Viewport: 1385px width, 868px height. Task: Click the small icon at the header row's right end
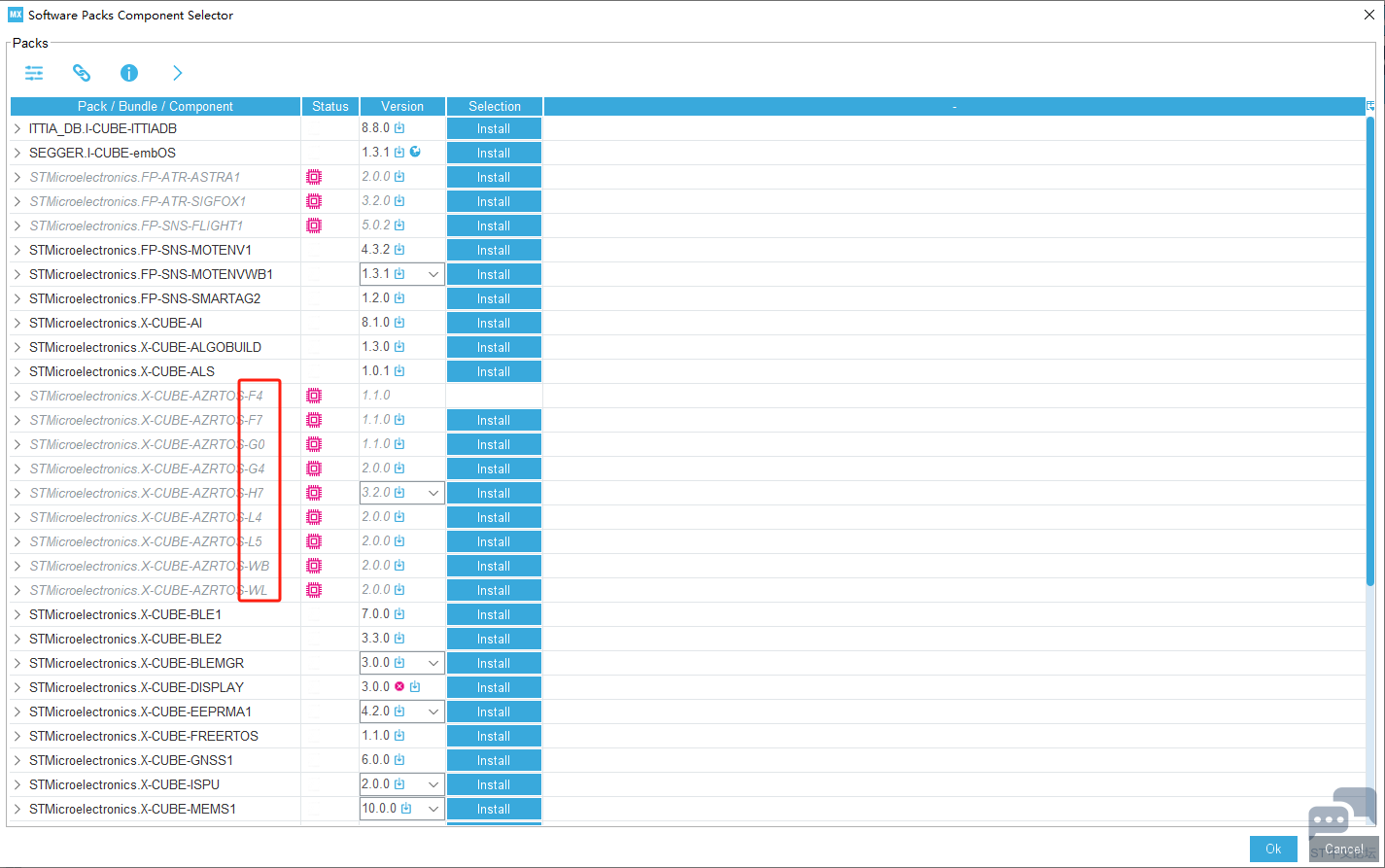(1370, 106)
